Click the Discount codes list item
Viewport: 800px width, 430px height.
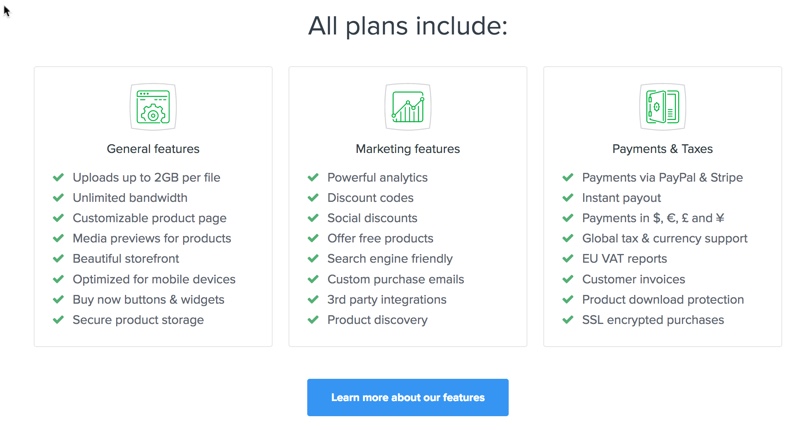pyautogui.click(x=370, y=198)
